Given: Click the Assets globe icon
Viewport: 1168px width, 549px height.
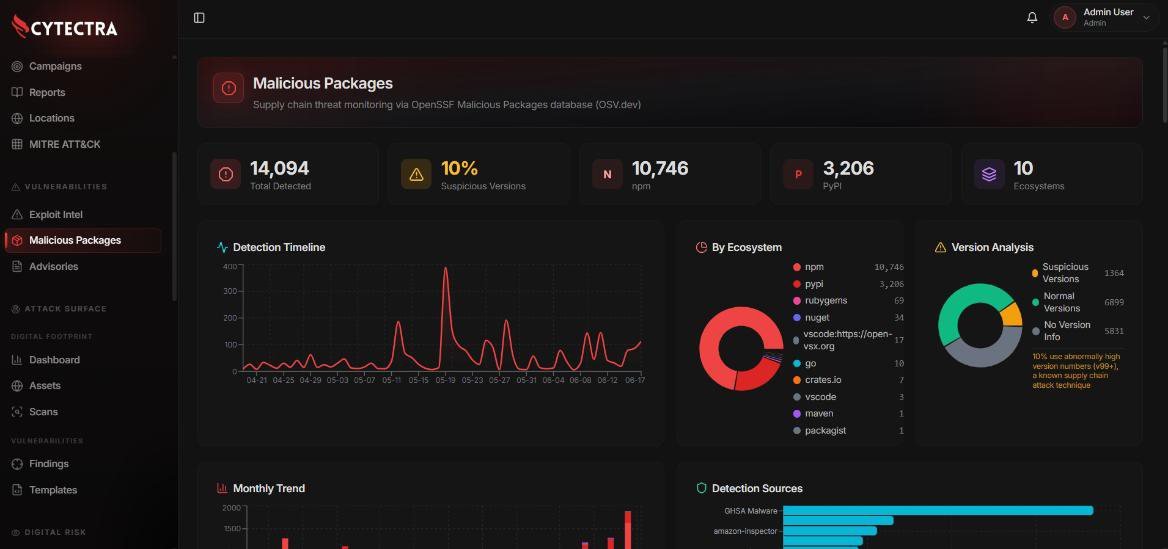Looking at the screenshot, I should pyautogui.click(x=17, y=386).
